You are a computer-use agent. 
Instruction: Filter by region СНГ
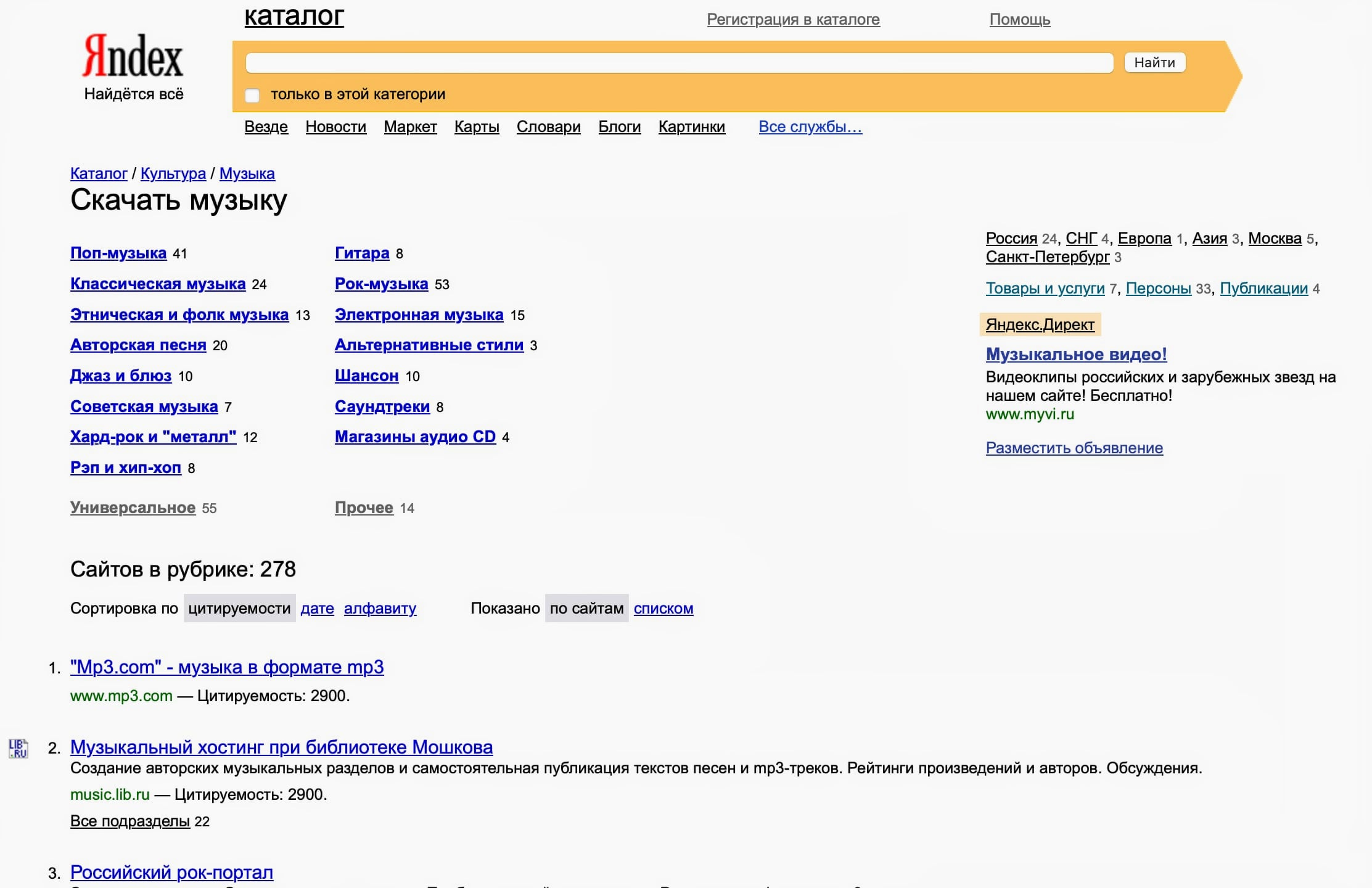point(1082,239)
